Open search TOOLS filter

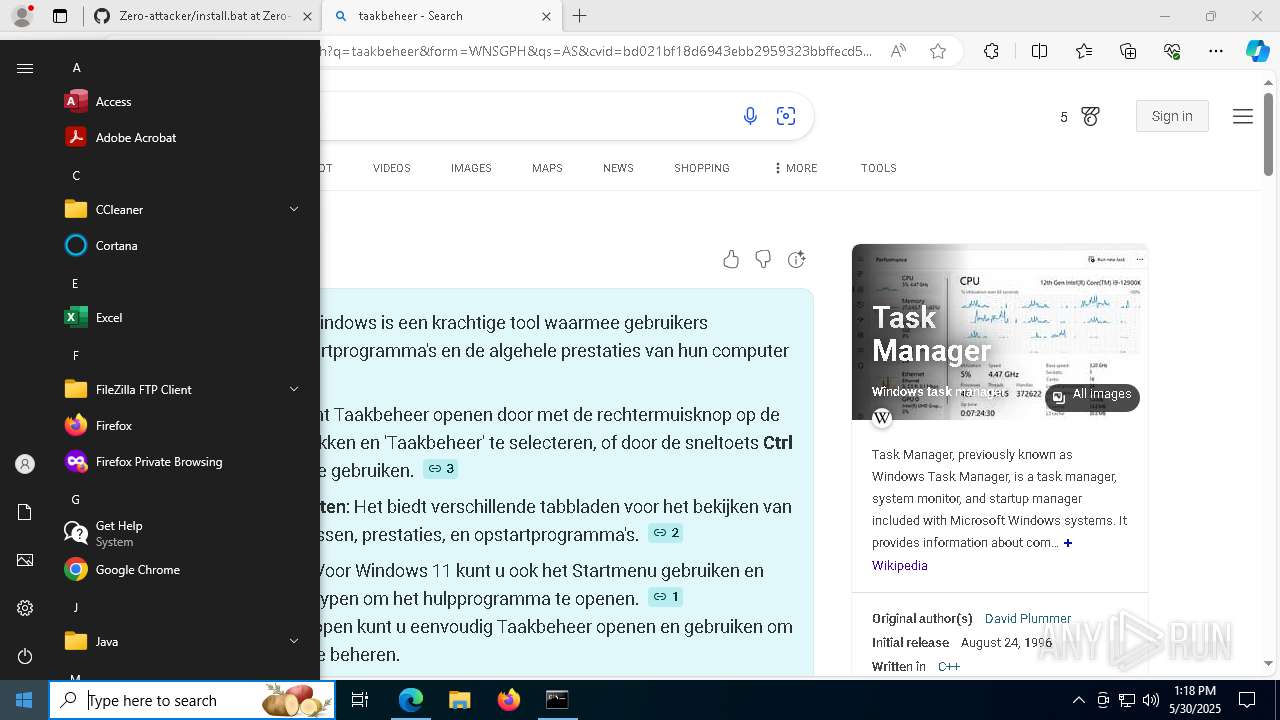coord(878,168)
